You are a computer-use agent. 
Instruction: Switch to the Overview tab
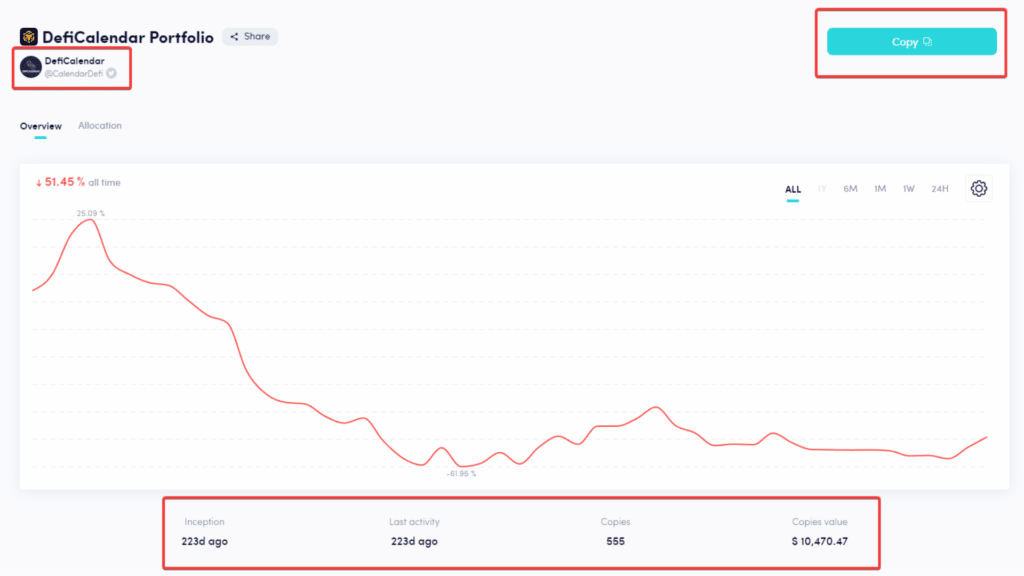40,126
